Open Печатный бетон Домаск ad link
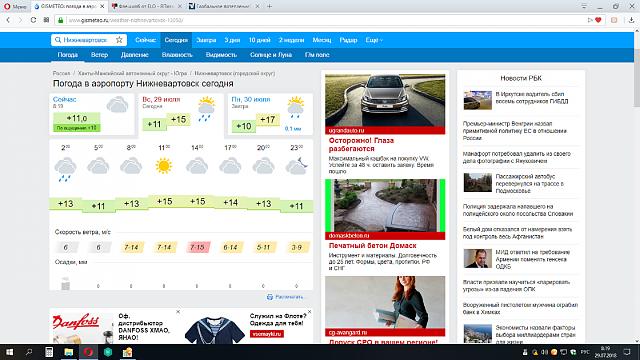This screenshot has width=640, height=360. pyautogui.click(x=372, y=246)
